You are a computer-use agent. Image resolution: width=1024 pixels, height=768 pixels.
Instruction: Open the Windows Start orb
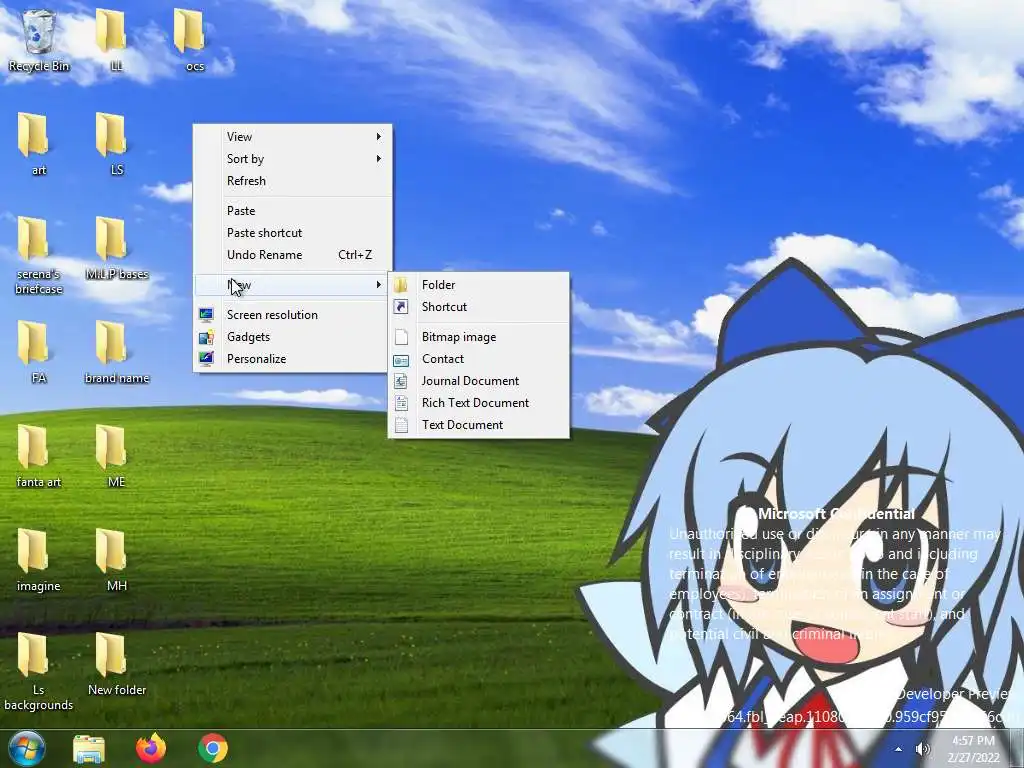pos(26,748)
